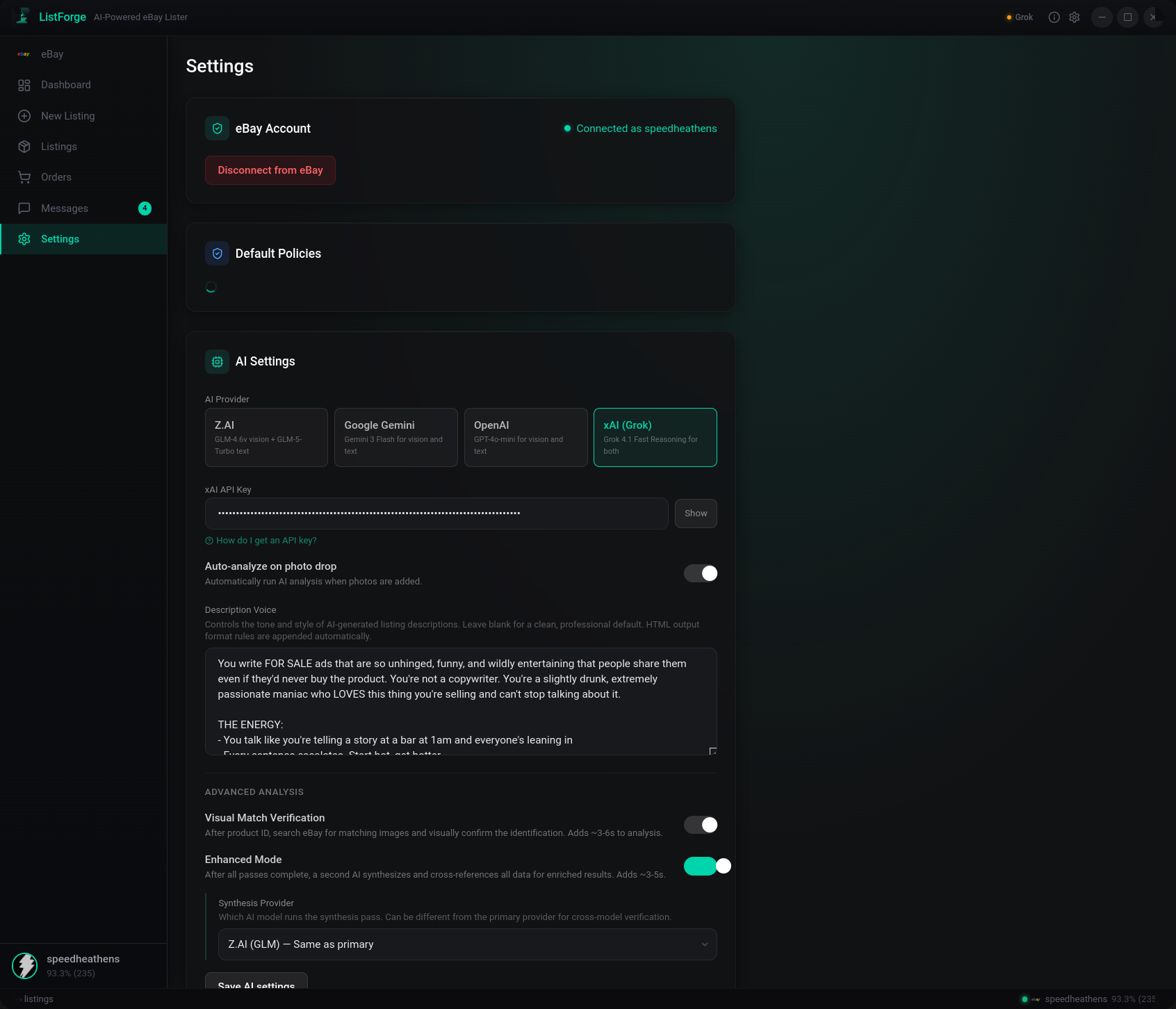Go to Dashboard in sidebar
1176x1009 pixels.
tap(83, 85)
